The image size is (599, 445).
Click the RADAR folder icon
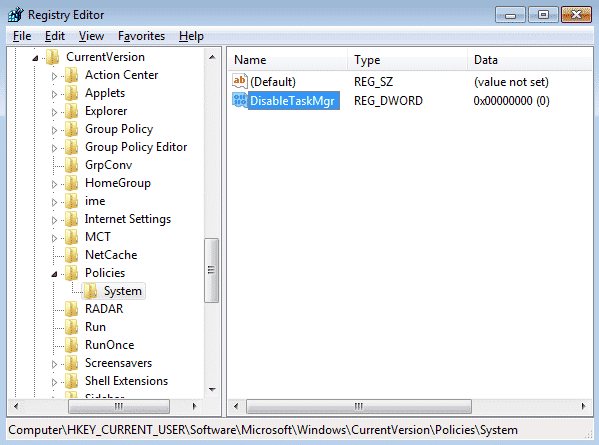point(71,309)
